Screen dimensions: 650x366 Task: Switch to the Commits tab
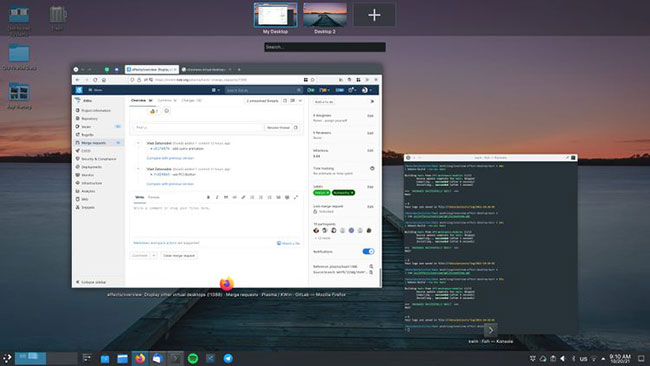point(167,100)
